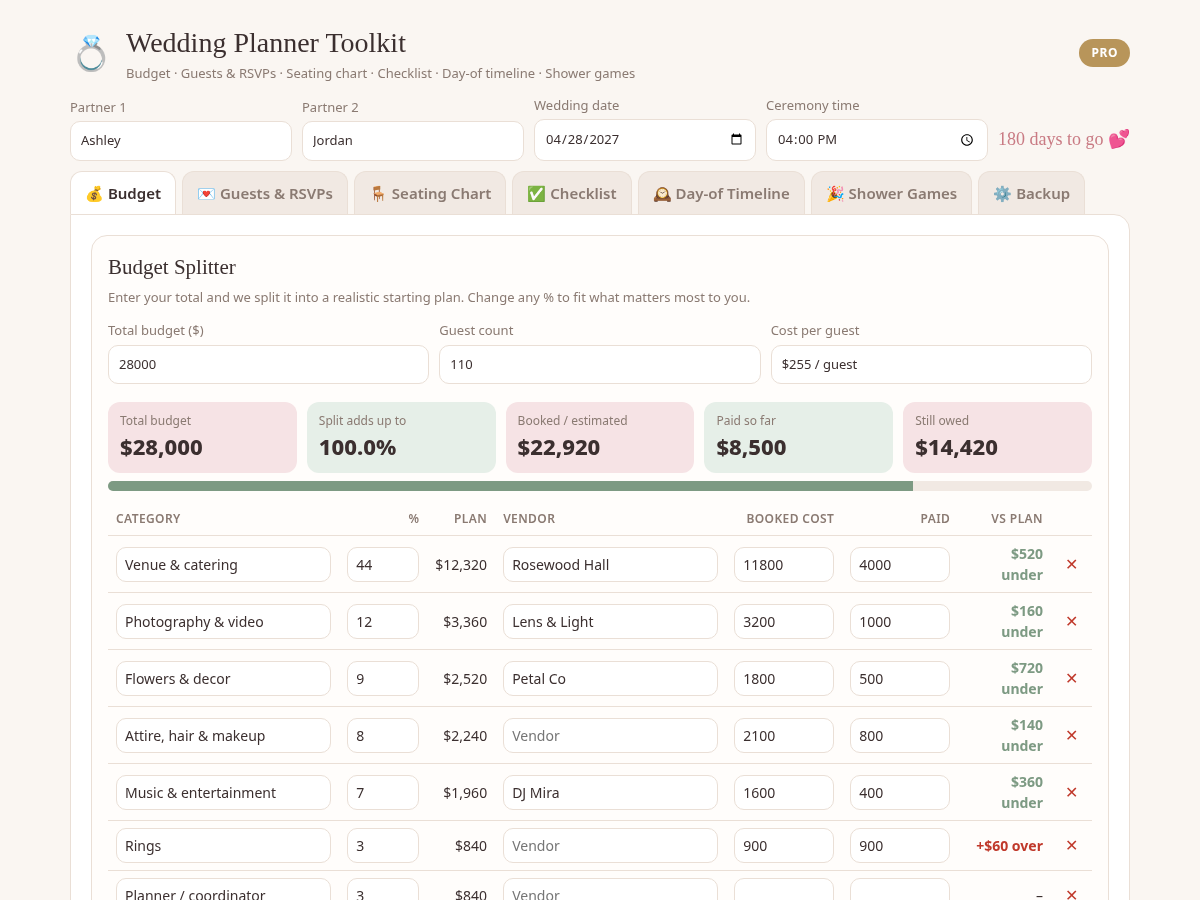Edit the Guest count field
Screen dimensions: 1200x900
click(600, 365)
